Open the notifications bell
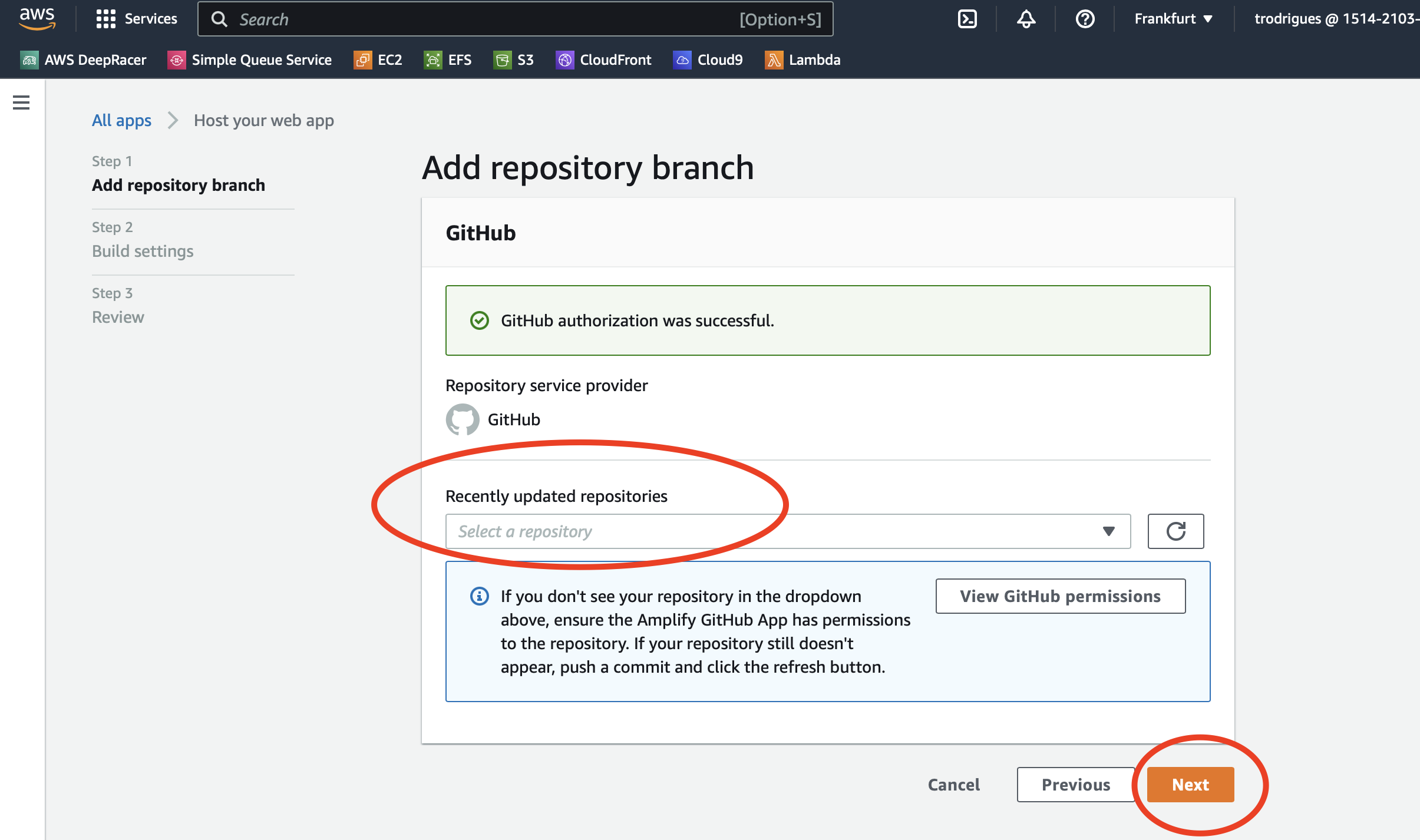The width and height of the screenshot is (1420, 840). click(1026, 19)
